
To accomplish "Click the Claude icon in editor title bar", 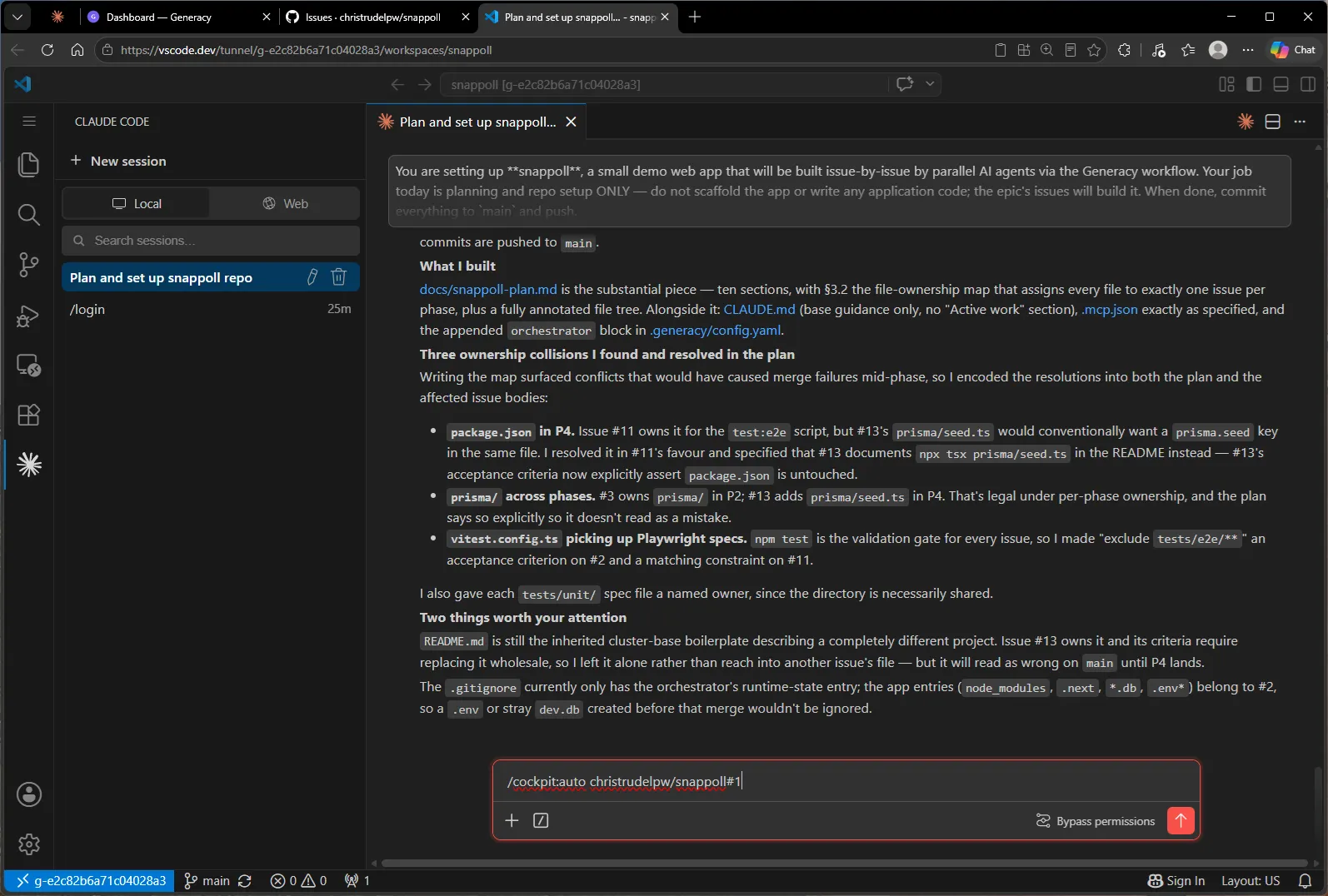I will click(x=1246, y=122).
